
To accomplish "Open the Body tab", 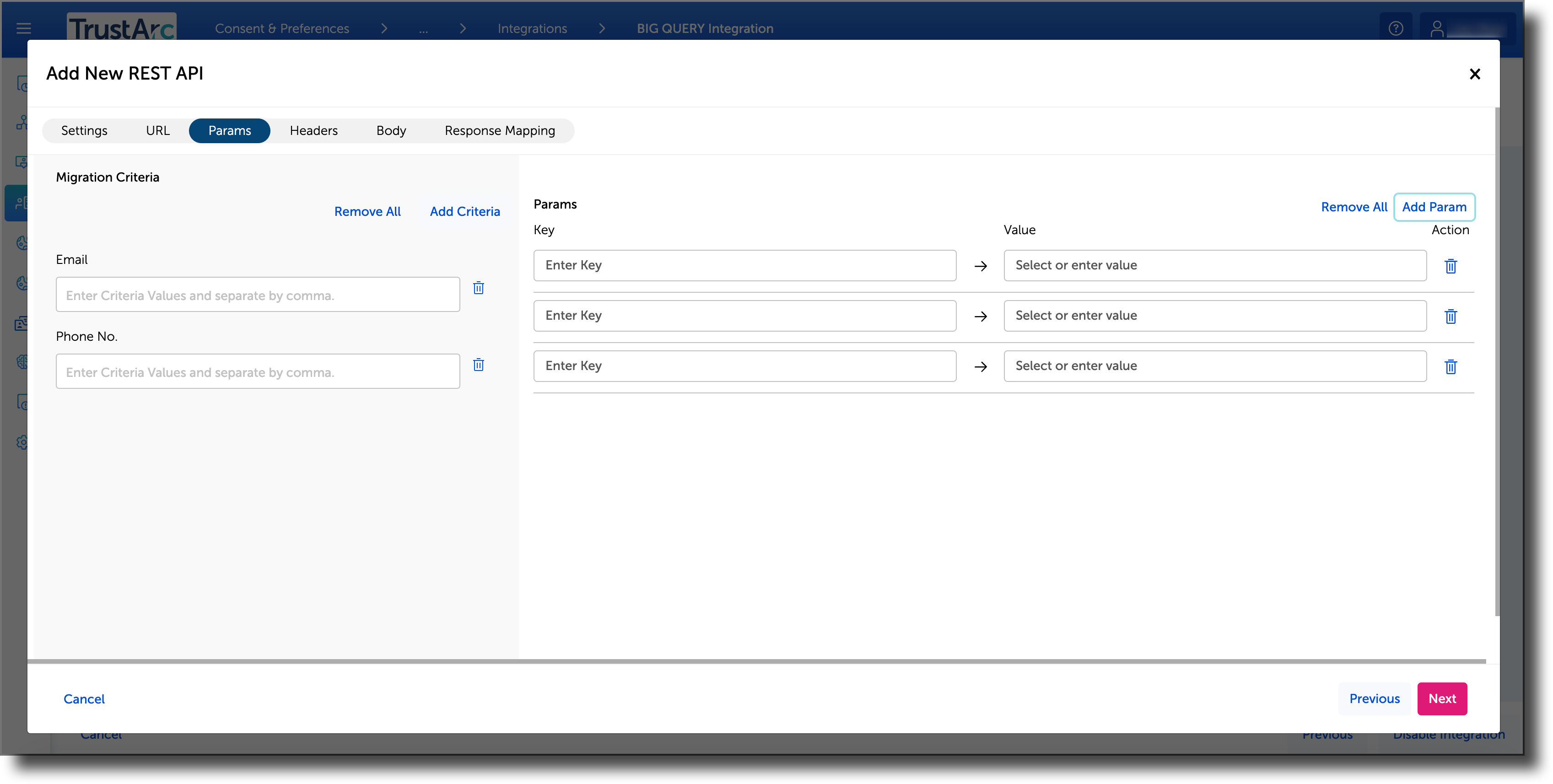I will pyautogui.click(x=391, y=131).
